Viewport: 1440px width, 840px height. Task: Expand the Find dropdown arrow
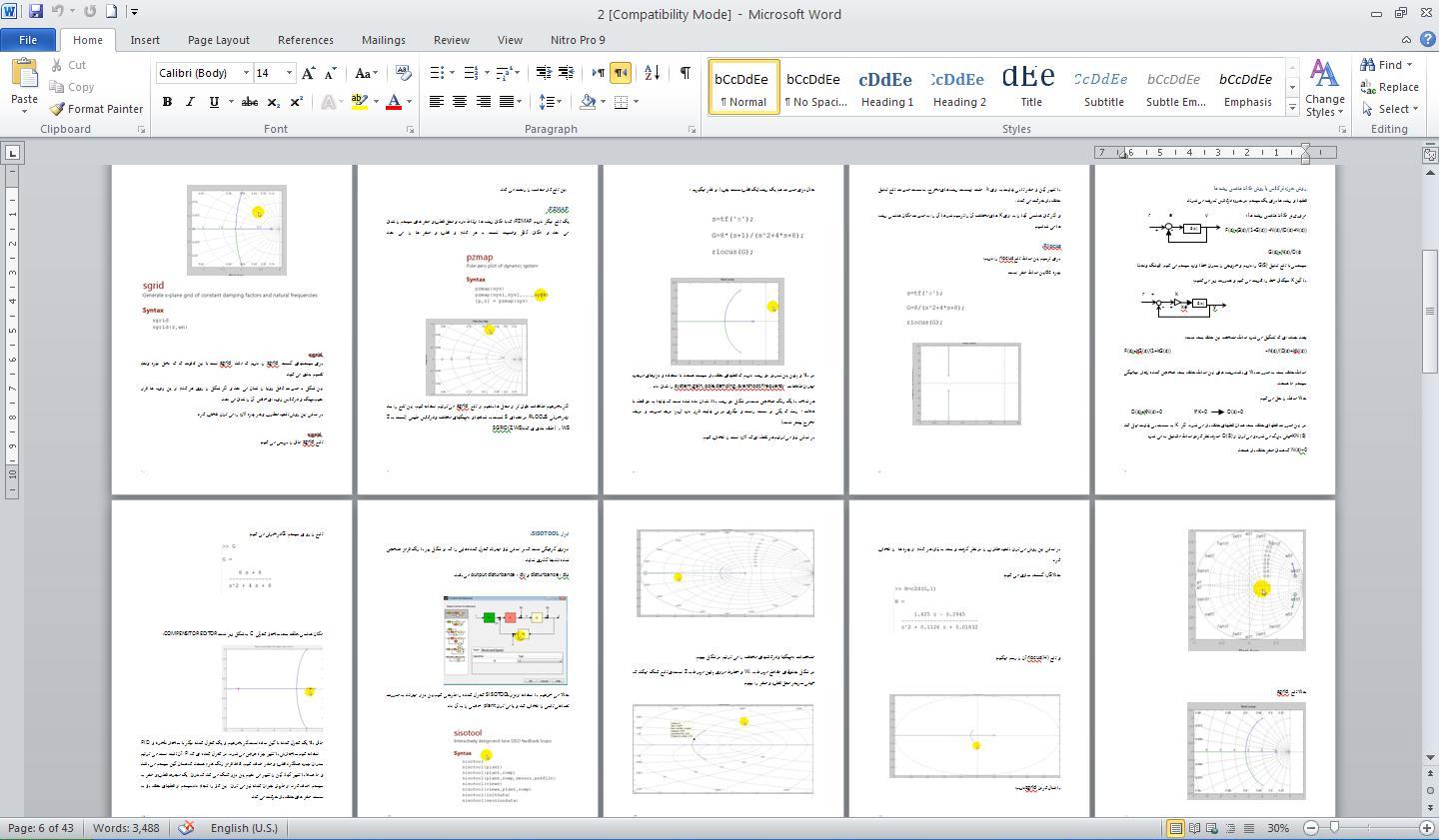point(1409,65)
